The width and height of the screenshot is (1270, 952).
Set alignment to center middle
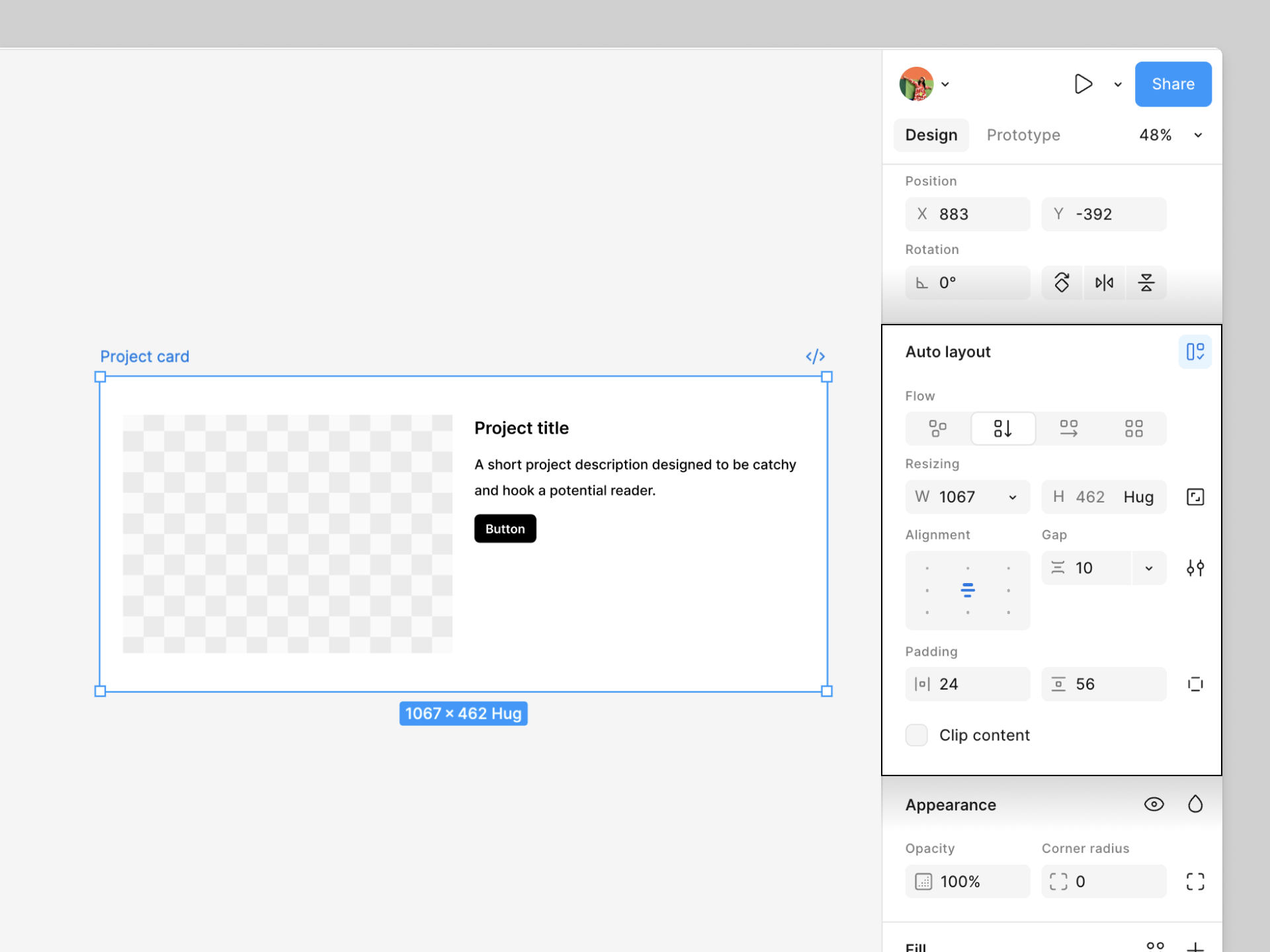(x=968, y=590)
